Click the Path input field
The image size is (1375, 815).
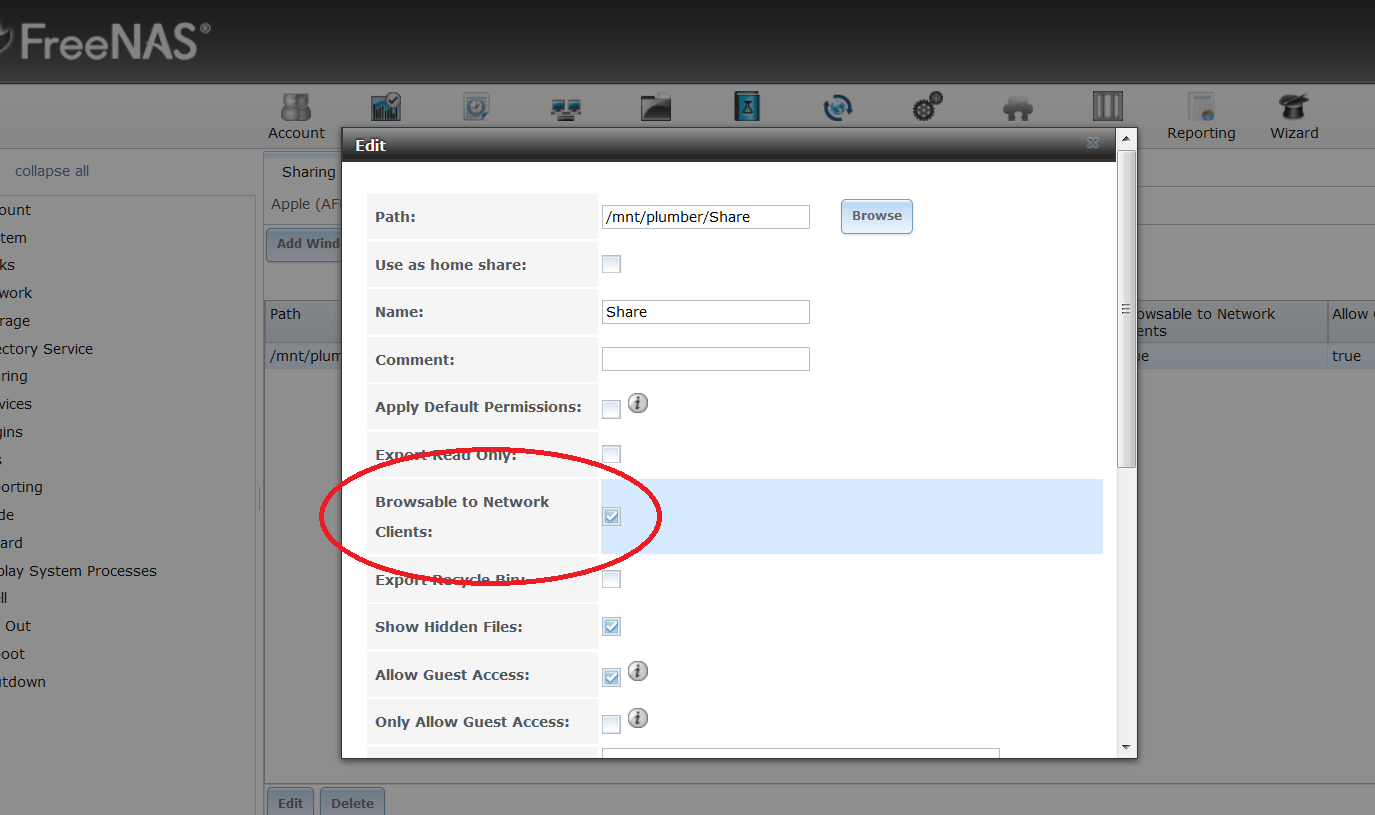point(706,216)
